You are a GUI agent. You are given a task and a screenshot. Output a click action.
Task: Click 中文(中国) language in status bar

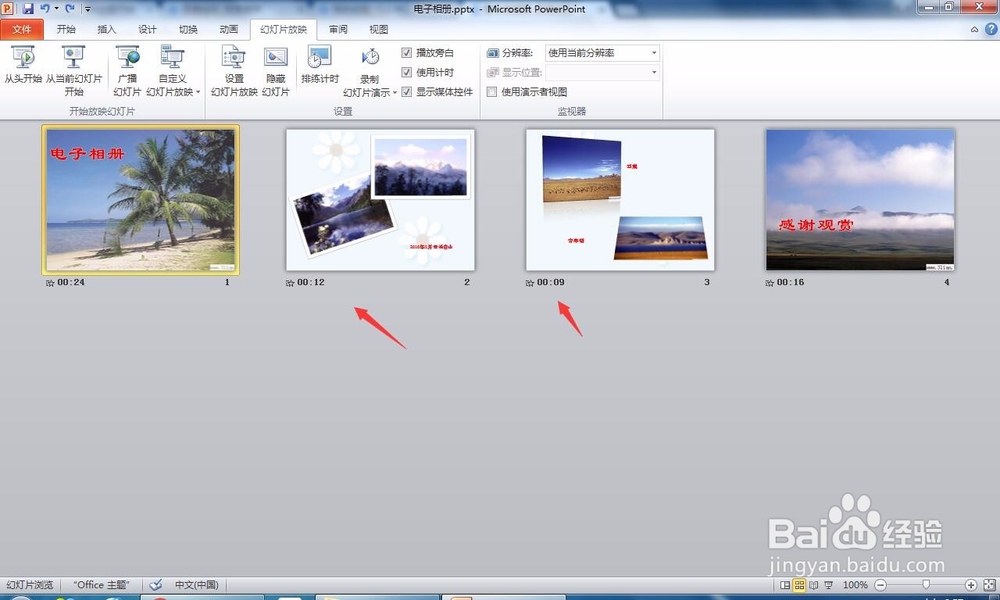(x=196, y=585)
